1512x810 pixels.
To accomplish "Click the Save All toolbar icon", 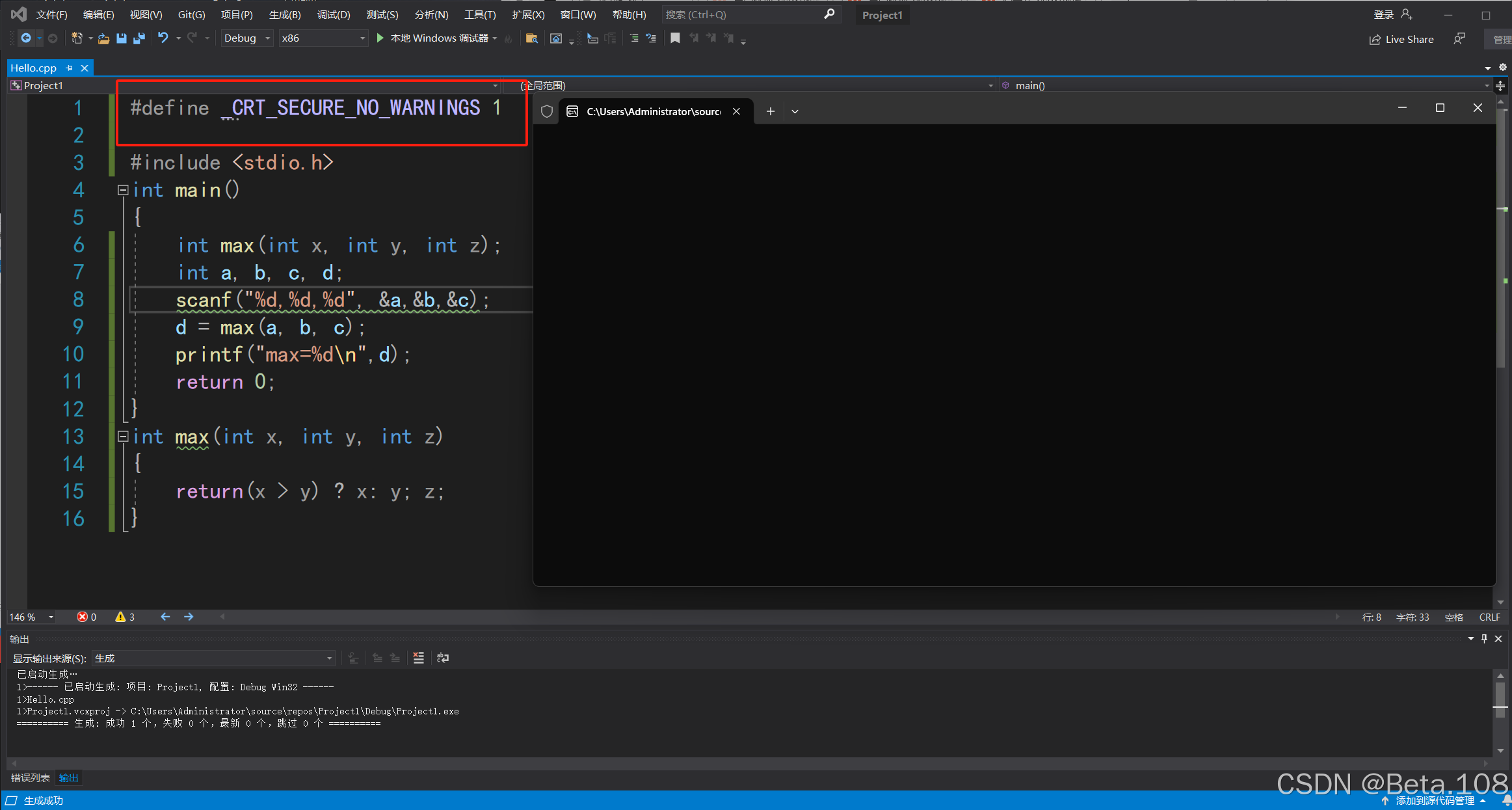I will pos(139,38).
